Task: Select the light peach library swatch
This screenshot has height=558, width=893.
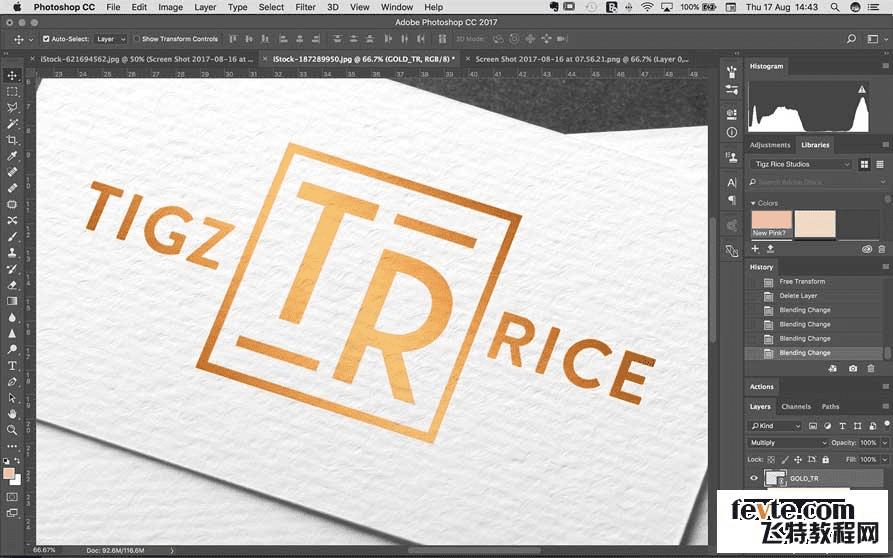Action: (815, 224)
